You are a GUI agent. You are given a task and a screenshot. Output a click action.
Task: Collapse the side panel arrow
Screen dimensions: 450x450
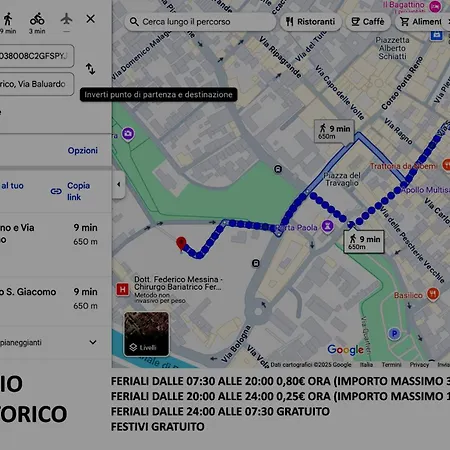pos(118,184)
